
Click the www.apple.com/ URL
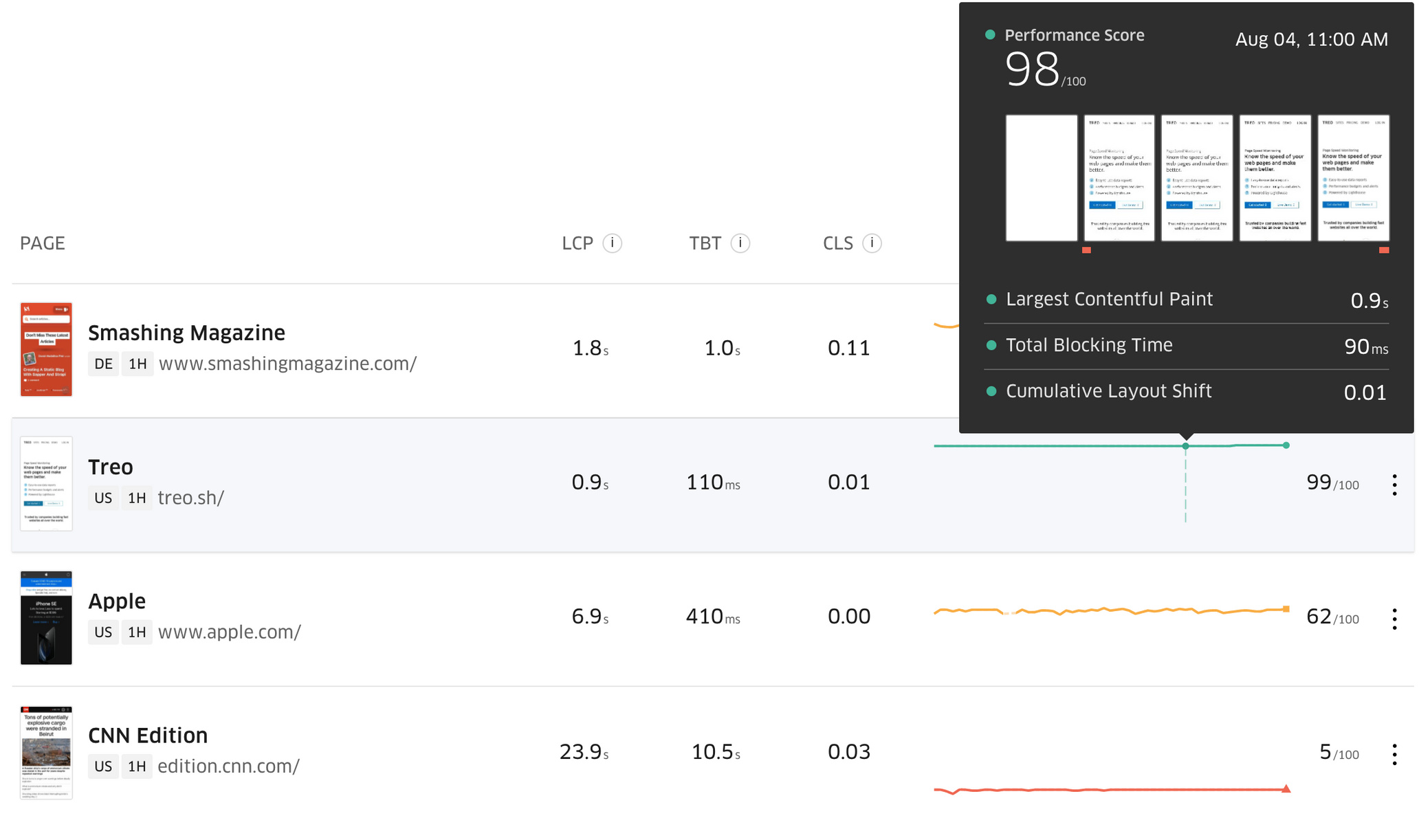point(229,632)
